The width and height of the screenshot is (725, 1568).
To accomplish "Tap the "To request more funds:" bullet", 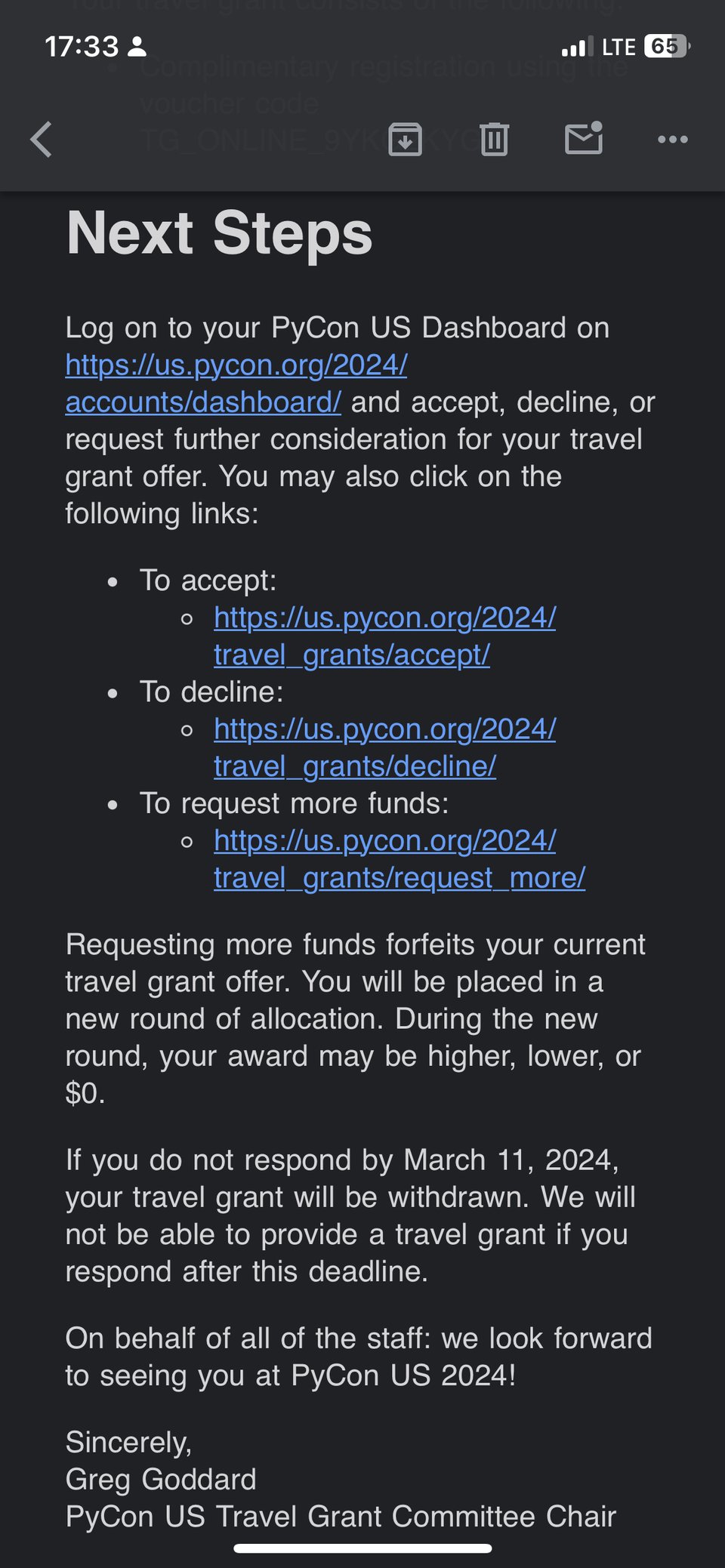I will (x=294, y=804).
